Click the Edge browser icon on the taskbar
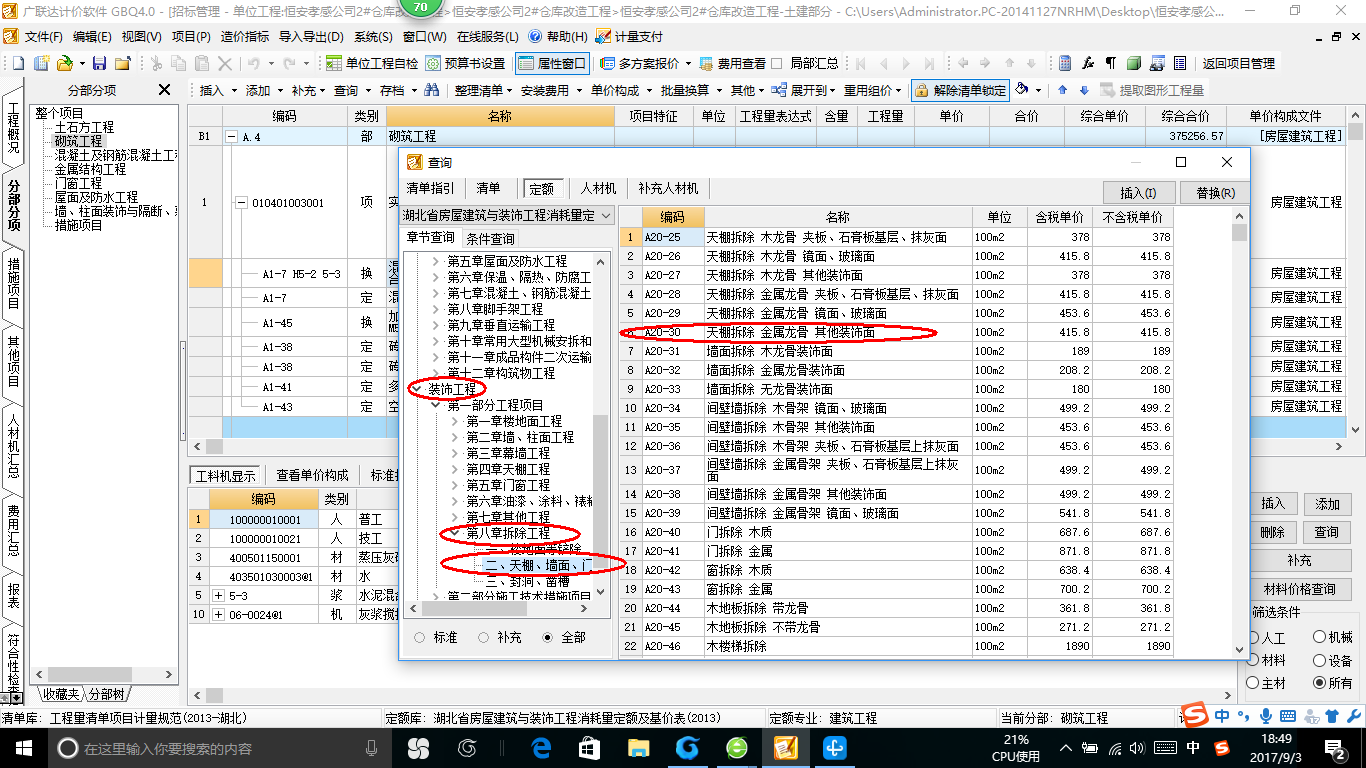1366x768 pixels. 542,748
